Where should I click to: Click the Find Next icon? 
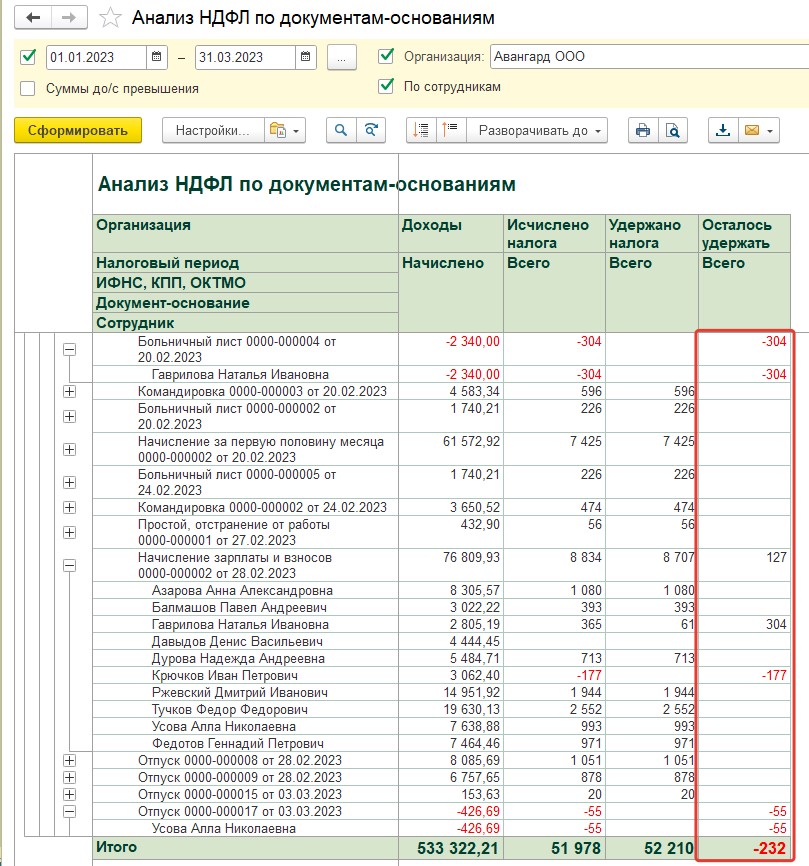371,131
